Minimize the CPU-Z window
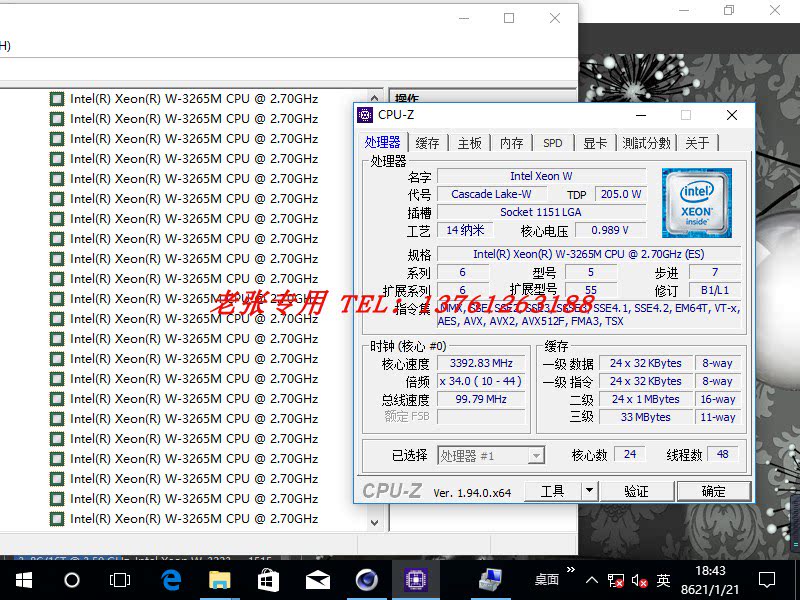The height and width of the screenshot is (600, 800). [641, 115]
